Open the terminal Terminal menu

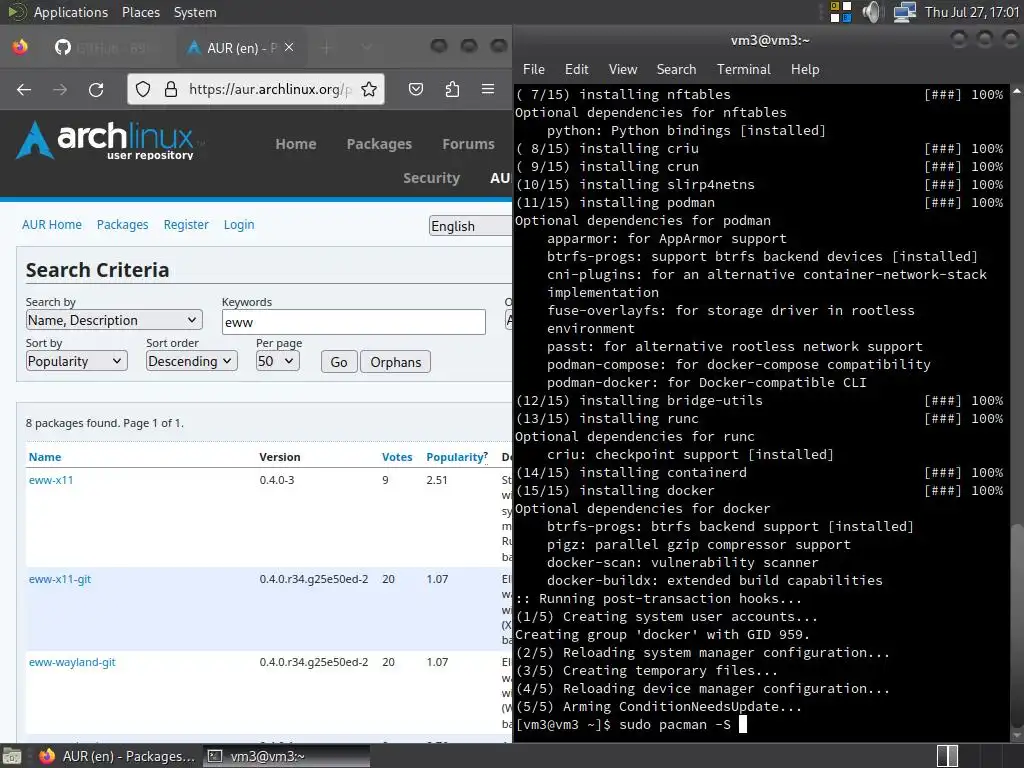(744, 69)
